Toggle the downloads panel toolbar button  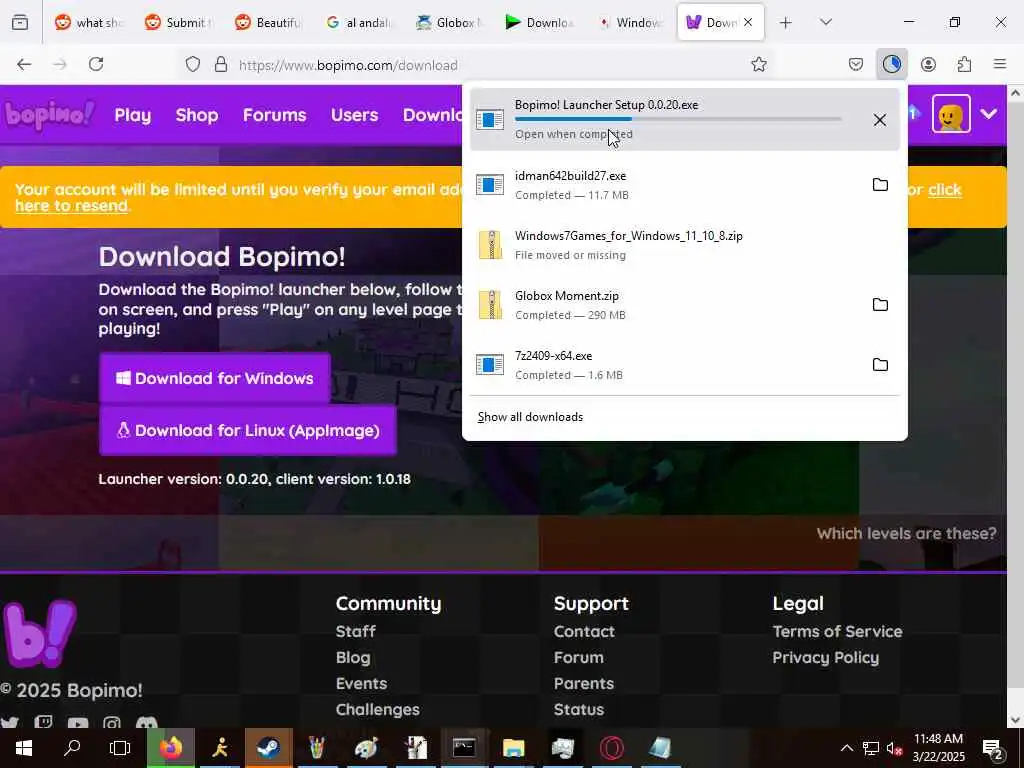point(891,64)
